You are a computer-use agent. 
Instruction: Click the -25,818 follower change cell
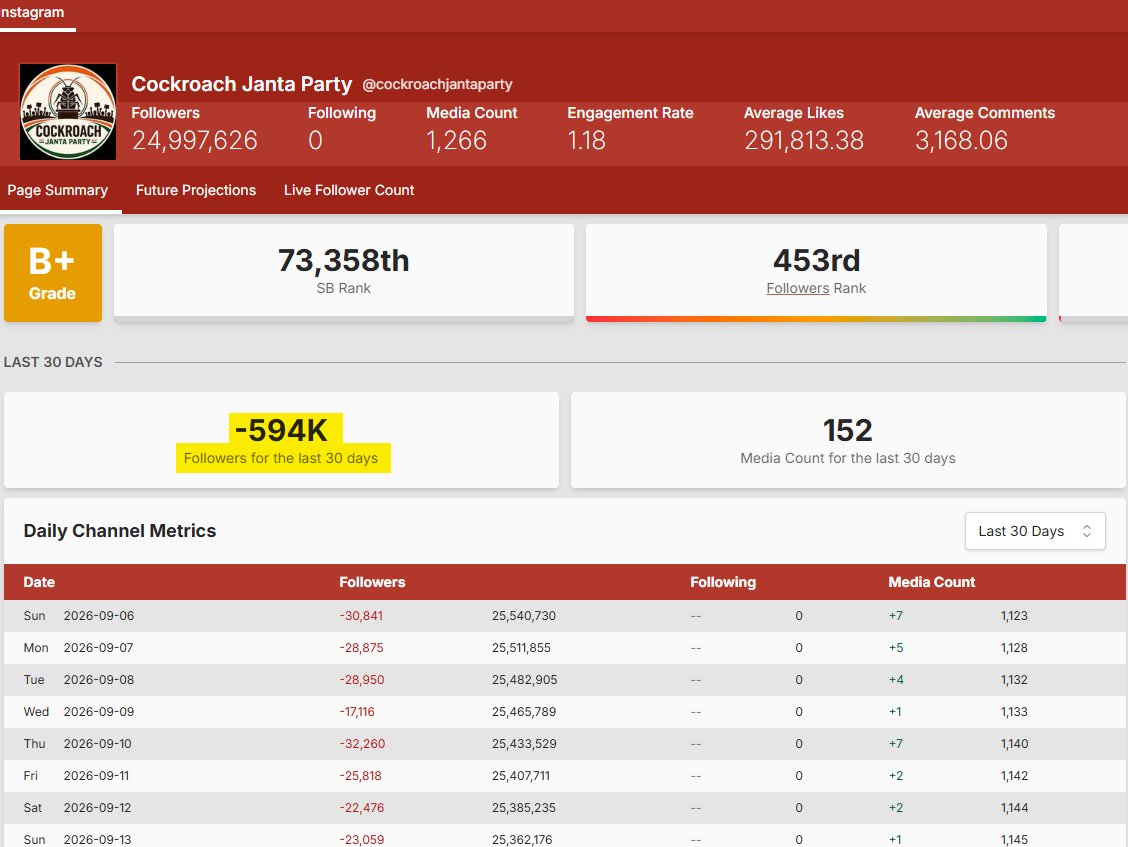click(x=360, y=776)
